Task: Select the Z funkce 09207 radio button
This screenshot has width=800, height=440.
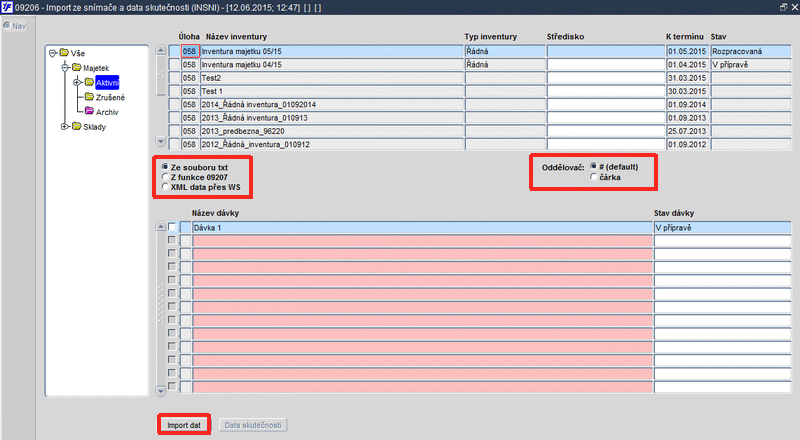Action: click(165, 177)
